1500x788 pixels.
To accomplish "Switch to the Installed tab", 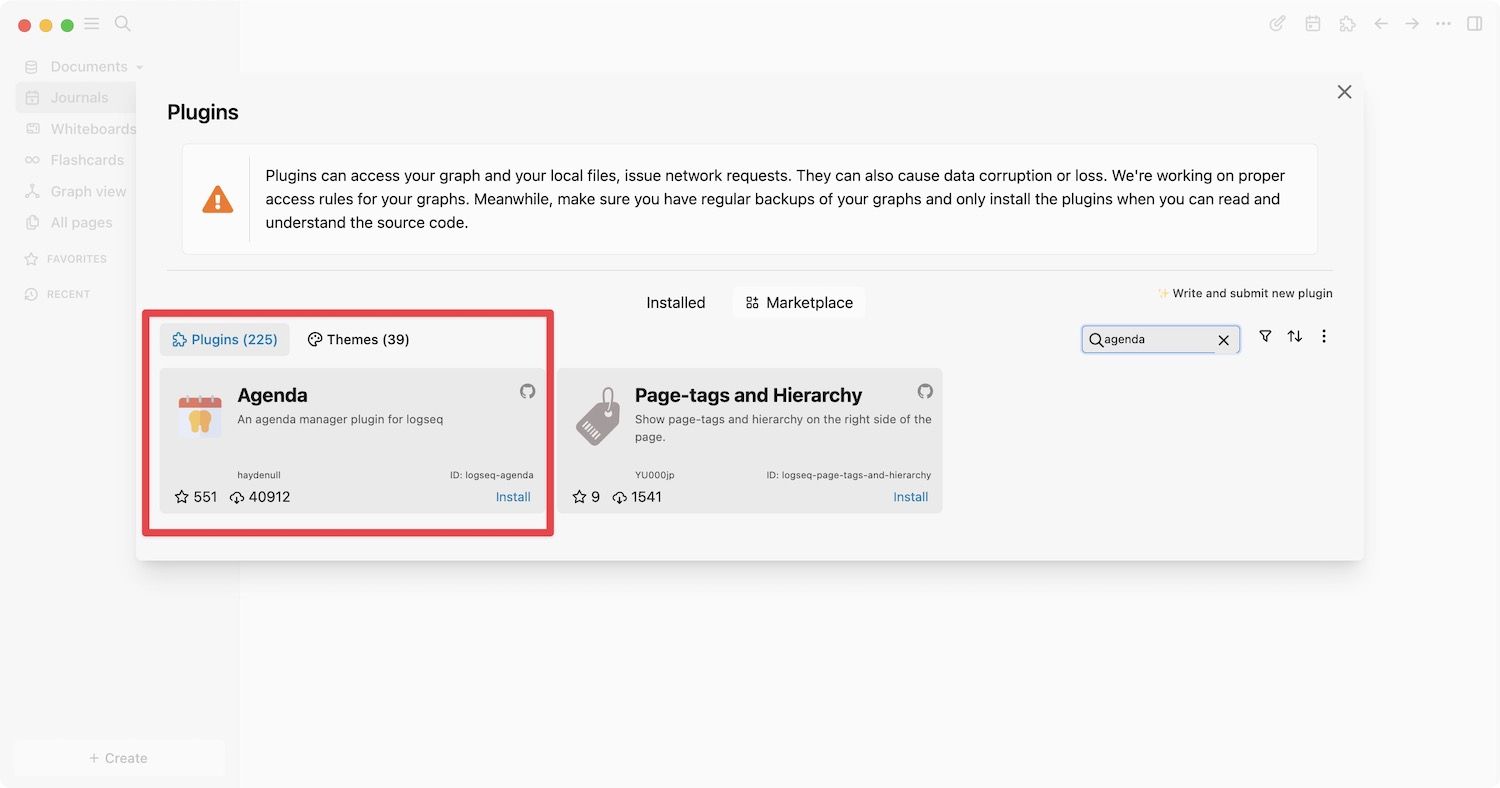I will (x=675, y=303).
